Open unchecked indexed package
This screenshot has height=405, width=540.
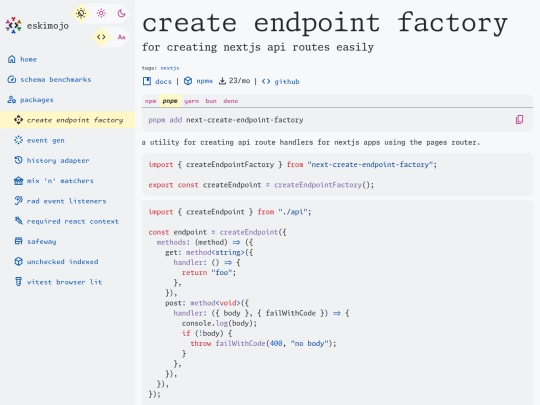point(62,262)
